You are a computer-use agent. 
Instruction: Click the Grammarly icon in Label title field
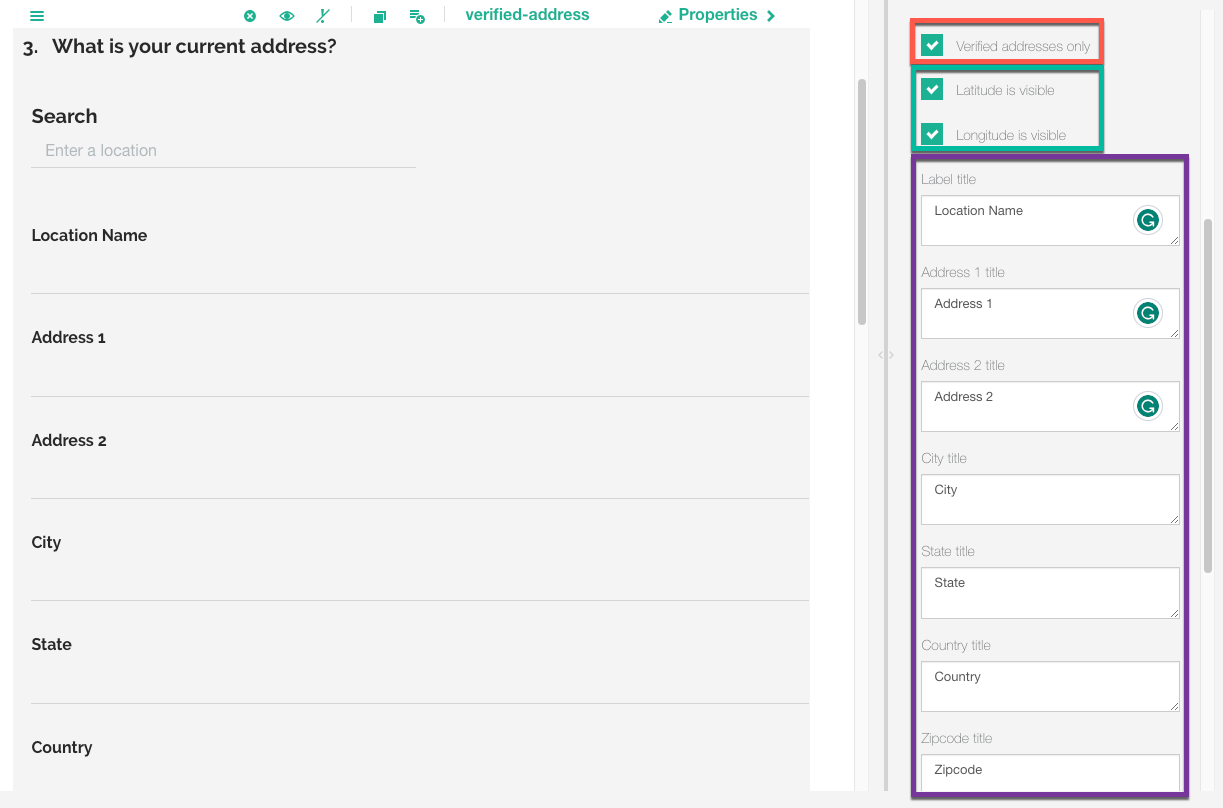[x=1147, y=221]
